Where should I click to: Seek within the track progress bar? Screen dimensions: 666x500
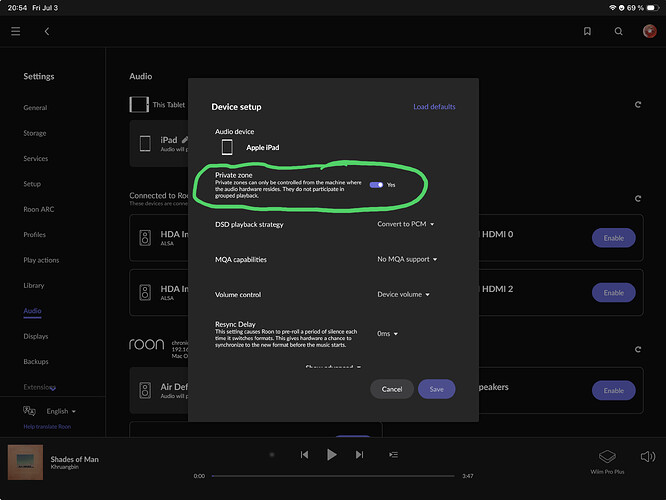(x=333, y=476)
